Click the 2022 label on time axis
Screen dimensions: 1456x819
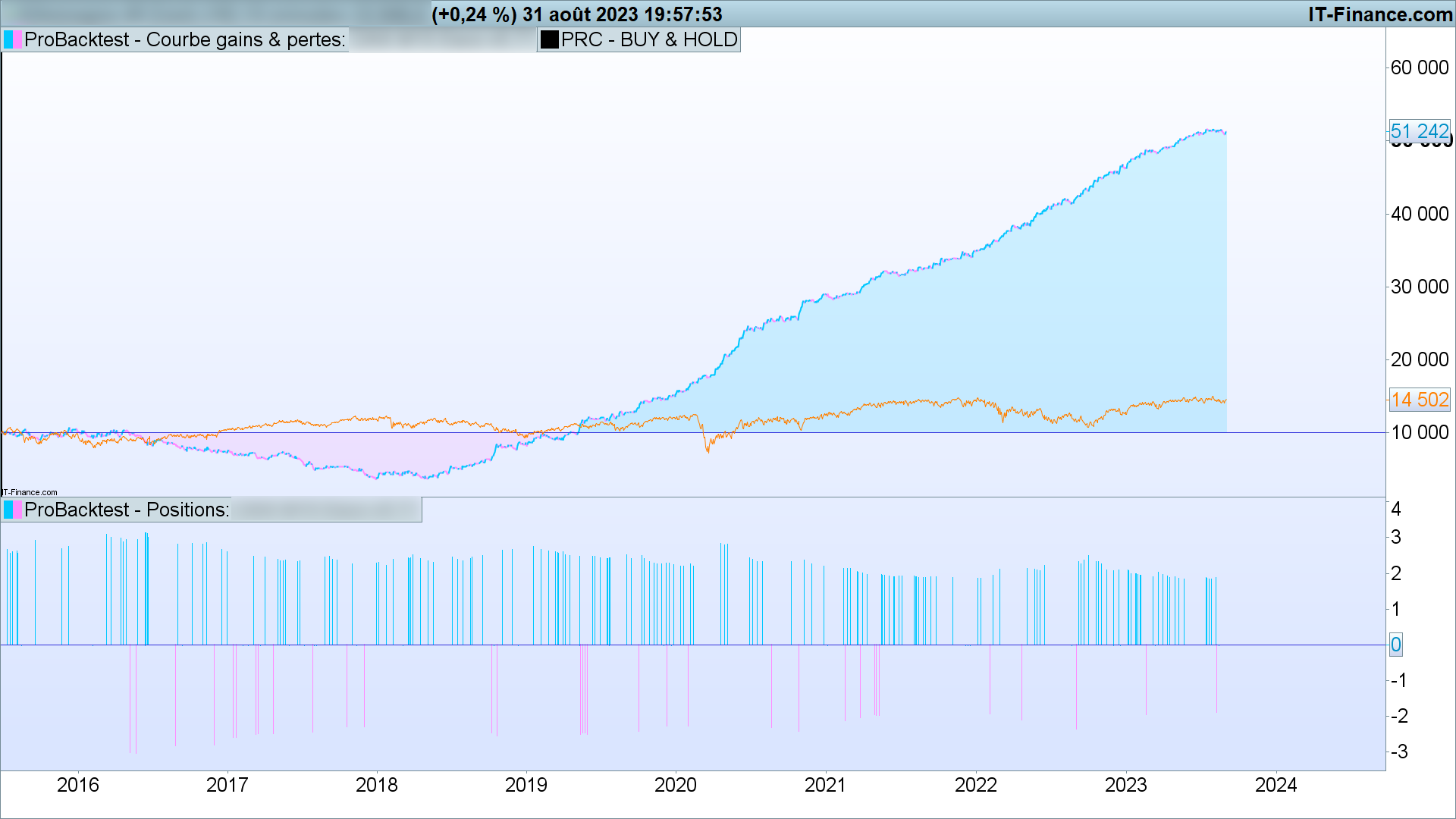(975, 785)
